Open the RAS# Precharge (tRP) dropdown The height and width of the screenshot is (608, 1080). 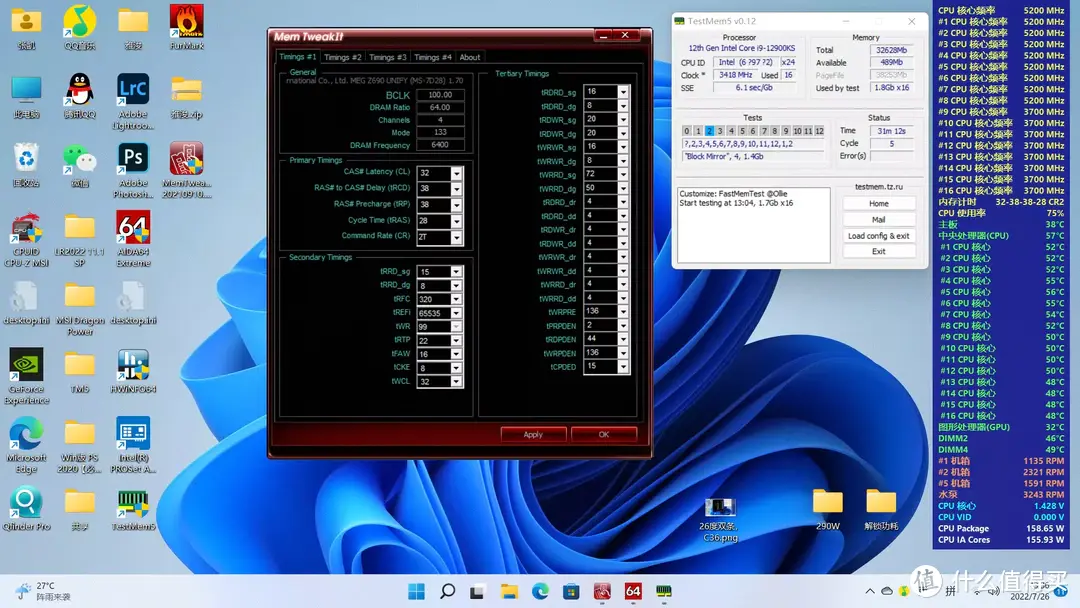(x=456, y=205)
